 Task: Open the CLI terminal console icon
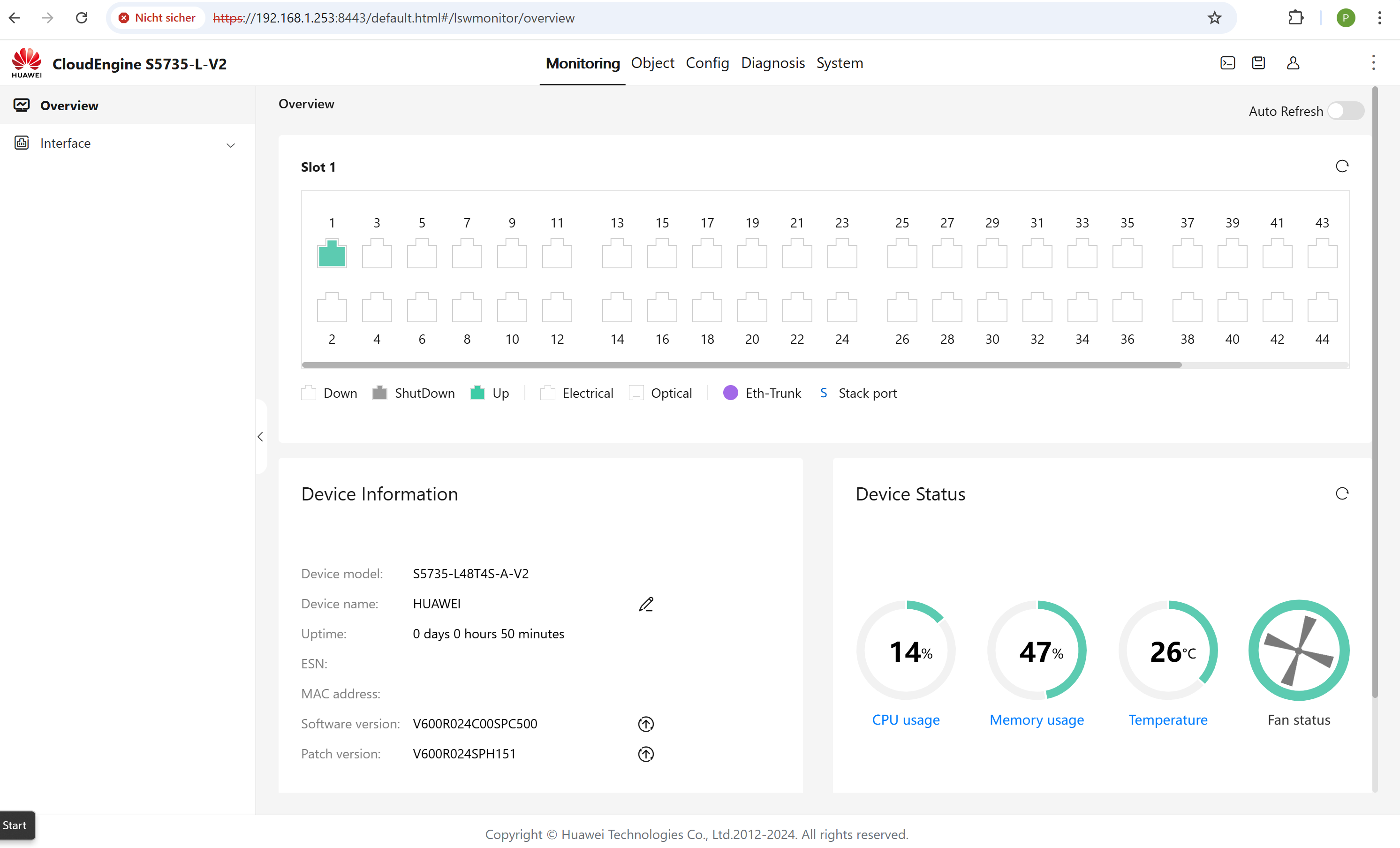point(1227,62)
